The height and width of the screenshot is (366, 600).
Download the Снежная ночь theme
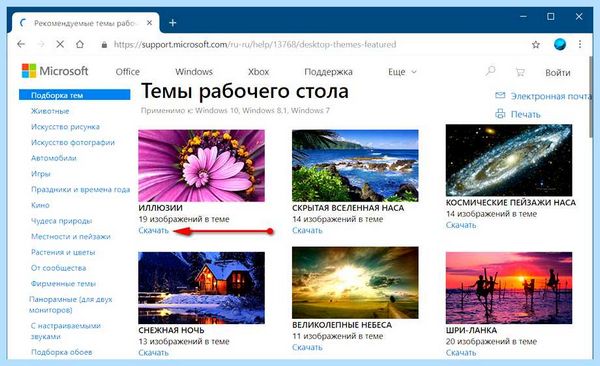point(153,353)
